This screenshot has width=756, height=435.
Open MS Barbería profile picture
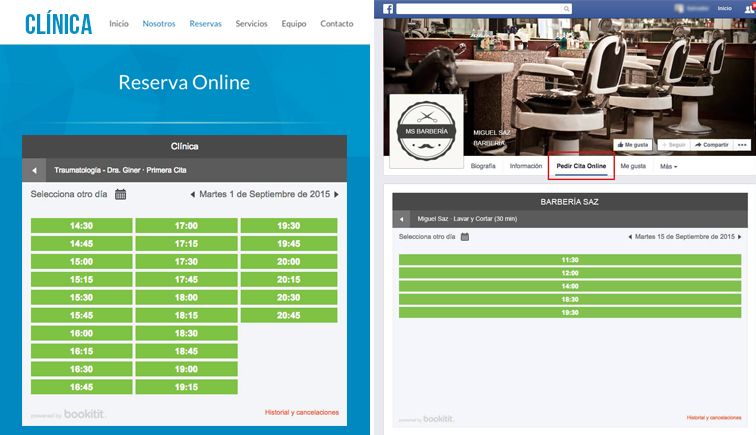426,131
